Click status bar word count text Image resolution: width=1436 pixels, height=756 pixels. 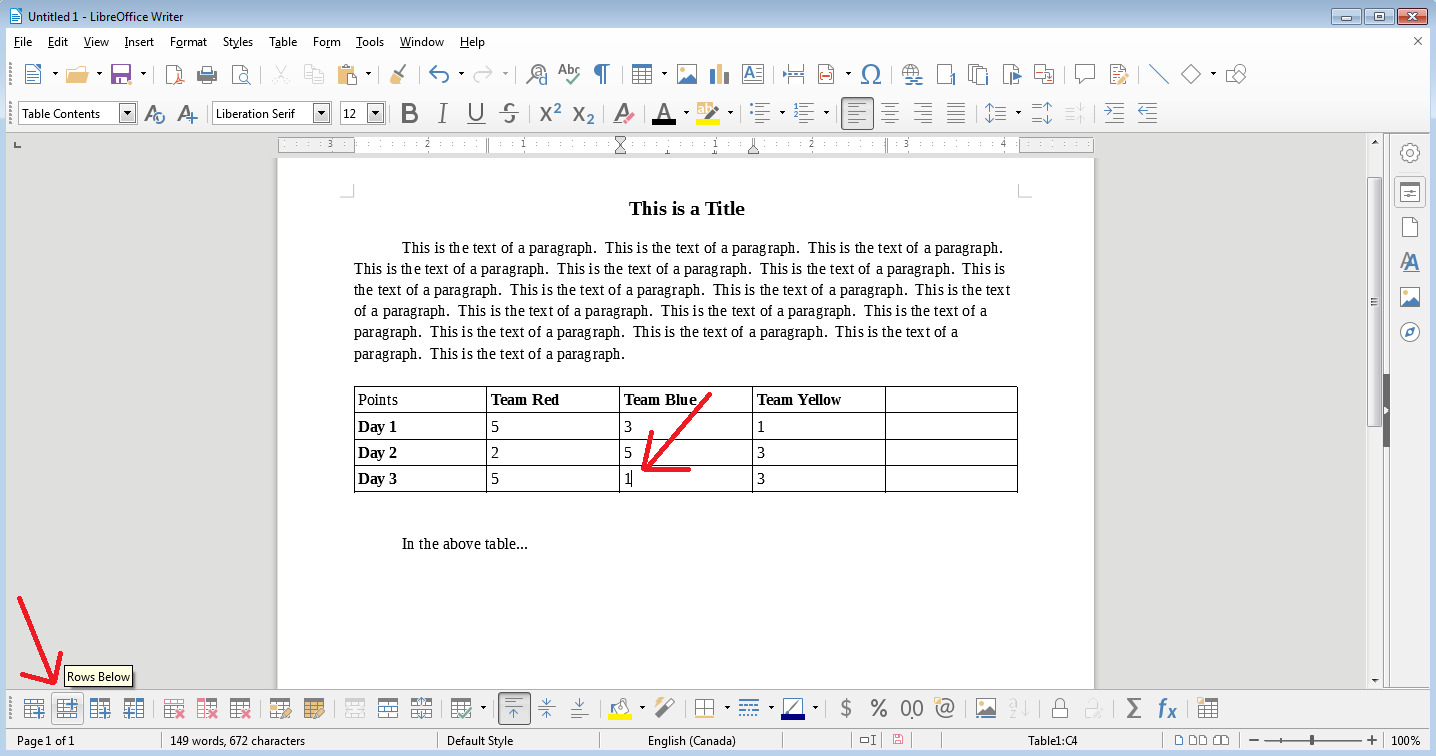point(237,741)
